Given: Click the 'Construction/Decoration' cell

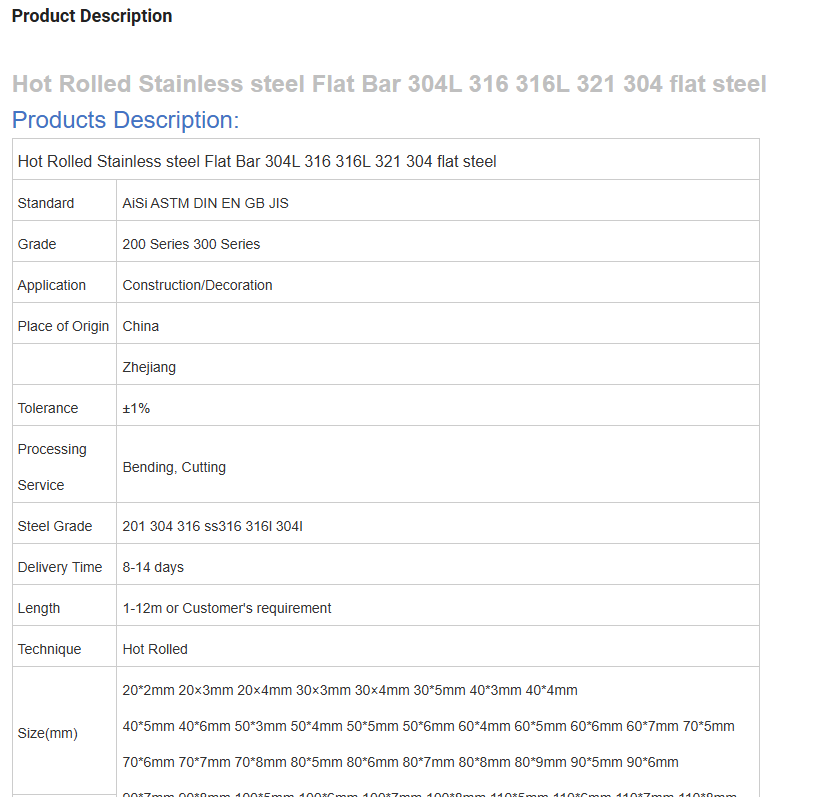Looking at the screenshot, I should click(197, 285).
